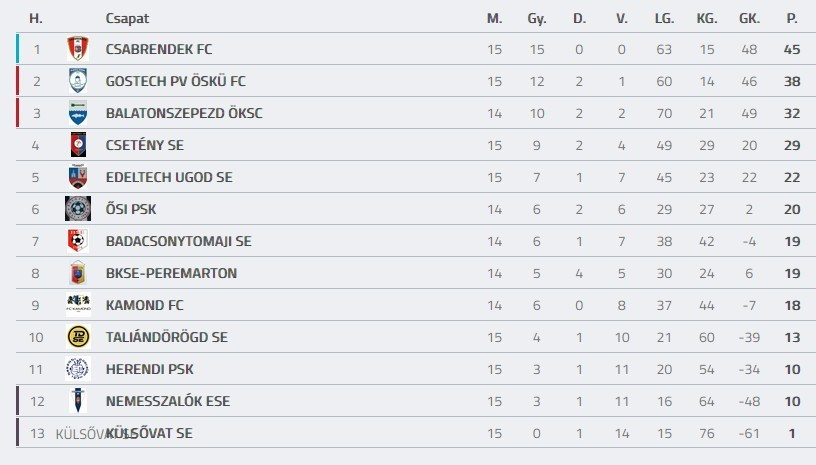Click the Gostech PV Öskü FC crest
Image resolution: width=816 pixels, height=465 pixels.
pyautogui.click(x=77, y=81)
